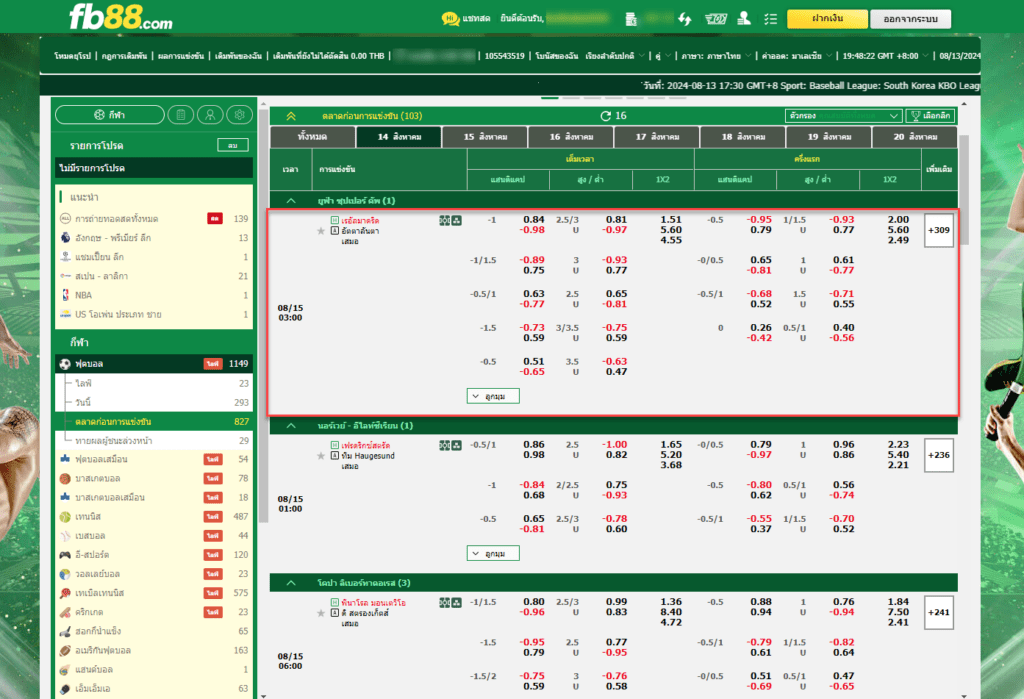Viewport: 1024px width, 699px height.
Task: Open the bet slip clipboard icon
Action: point(181,115)
